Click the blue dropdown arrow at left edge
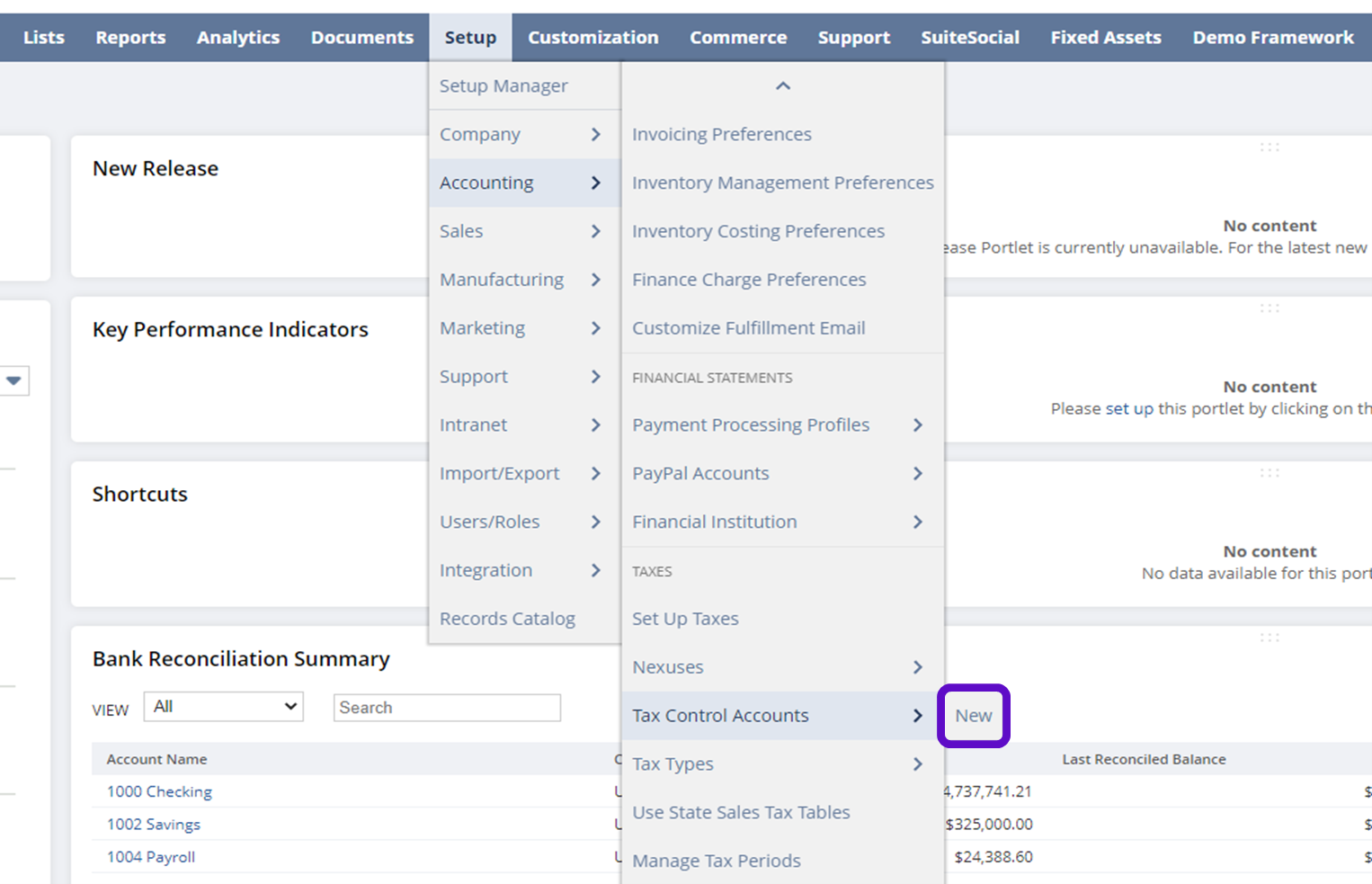 [13, 380]
